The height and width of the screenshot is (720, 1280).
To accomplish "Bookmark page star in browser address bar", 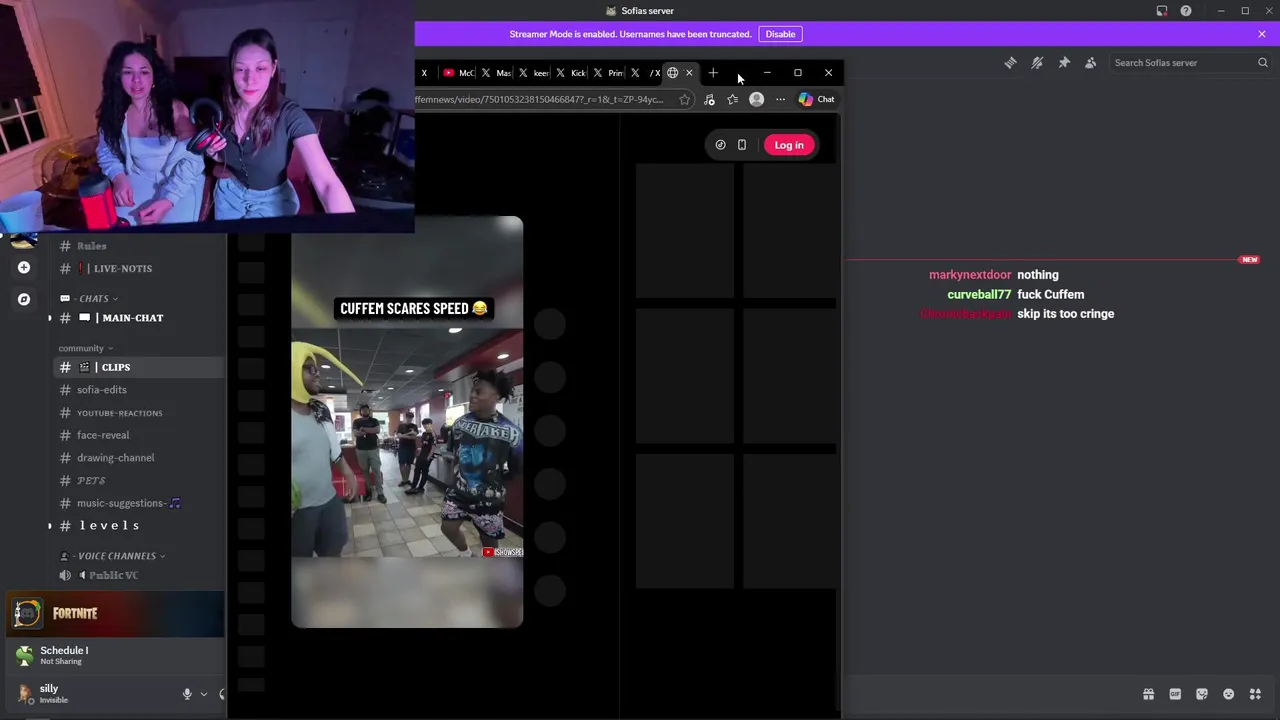I will point(684,100).
